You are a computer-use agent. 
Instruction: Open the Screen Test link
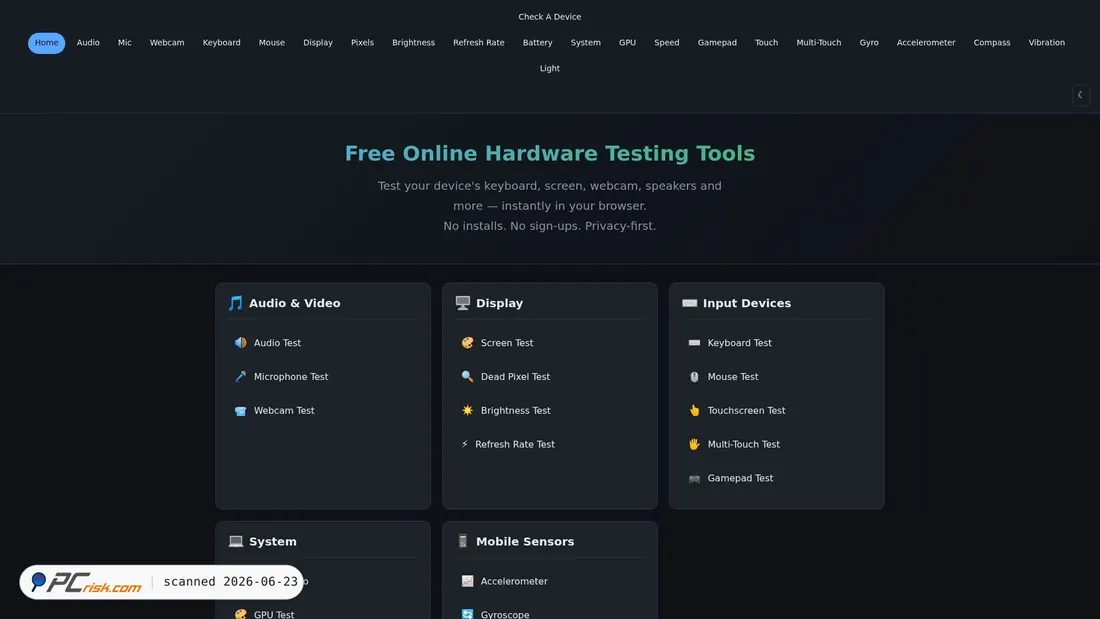pyautogui.click(x=507, y=342)
